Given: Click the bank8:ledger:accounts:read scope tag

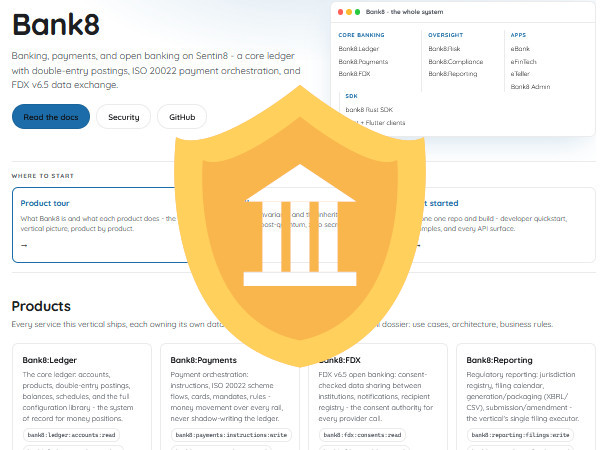Looking at the screenshot, I should pyautogui.click(x=72, y=435).
